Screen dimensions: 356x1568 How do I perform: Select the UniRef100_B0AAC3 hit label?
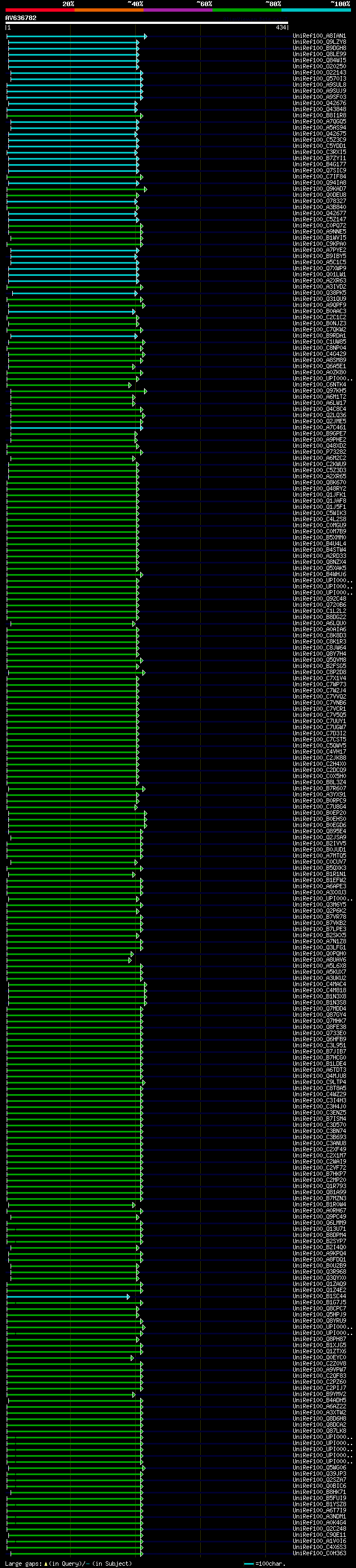[319, 311]
